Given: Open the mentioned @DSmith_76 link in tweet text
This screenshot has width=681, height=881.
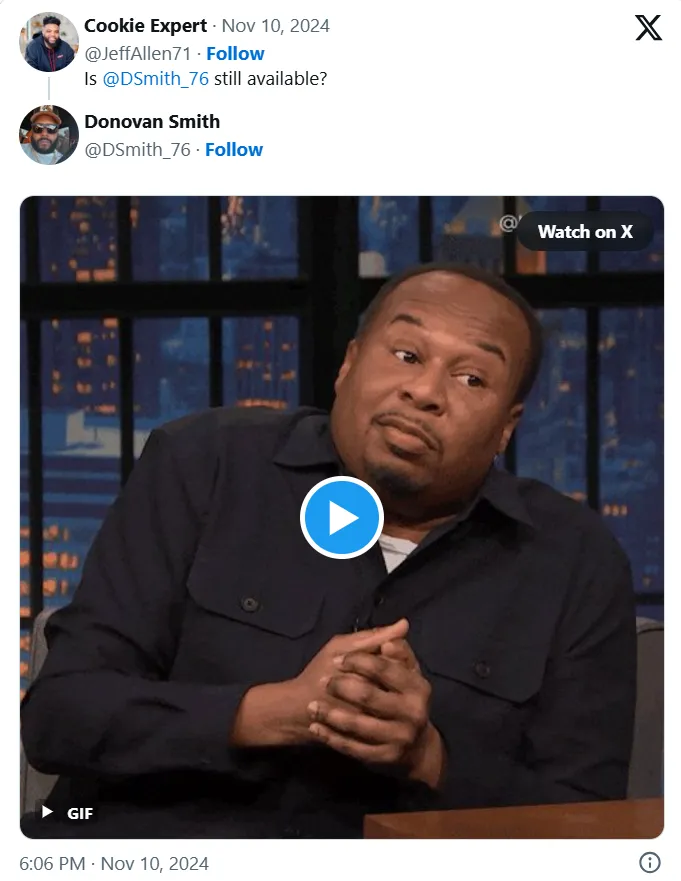Looking at the screenshot, I should coord(156,79).
